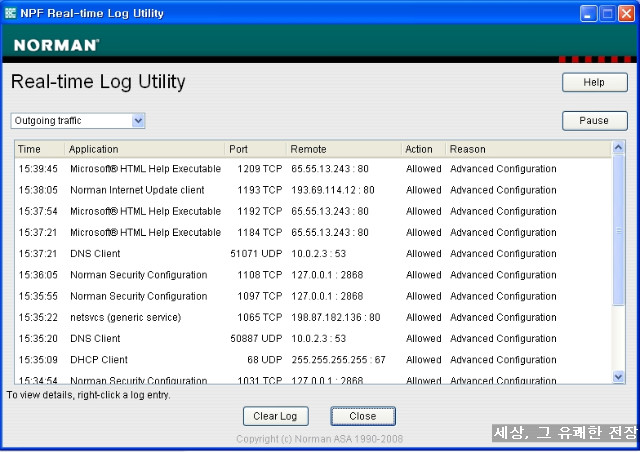The image size is (640, 452).
Task: Close window with red X
Action: tap(626, 13)
